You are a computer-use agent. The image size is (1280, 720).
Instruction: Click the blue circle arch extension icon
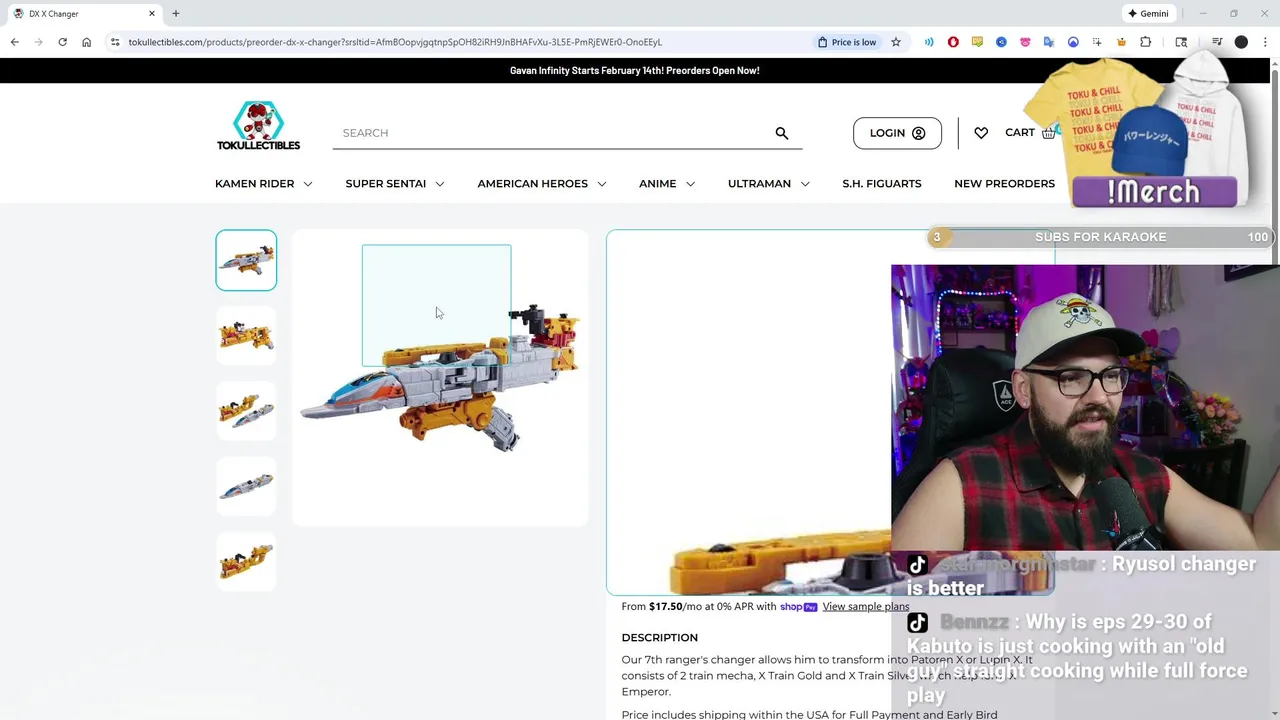(1073, 42)
